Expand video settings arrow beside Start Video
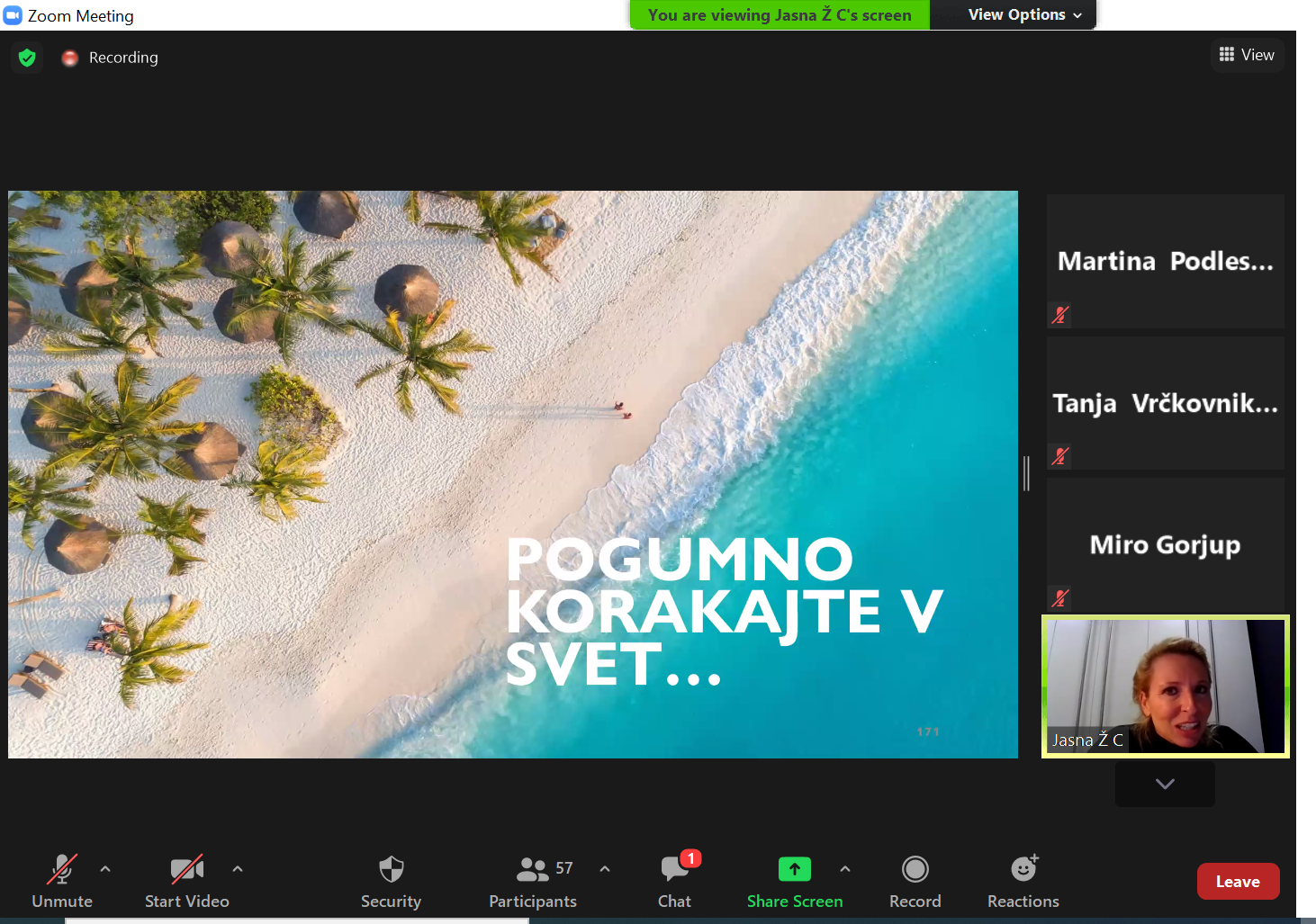 click(238, 869)
